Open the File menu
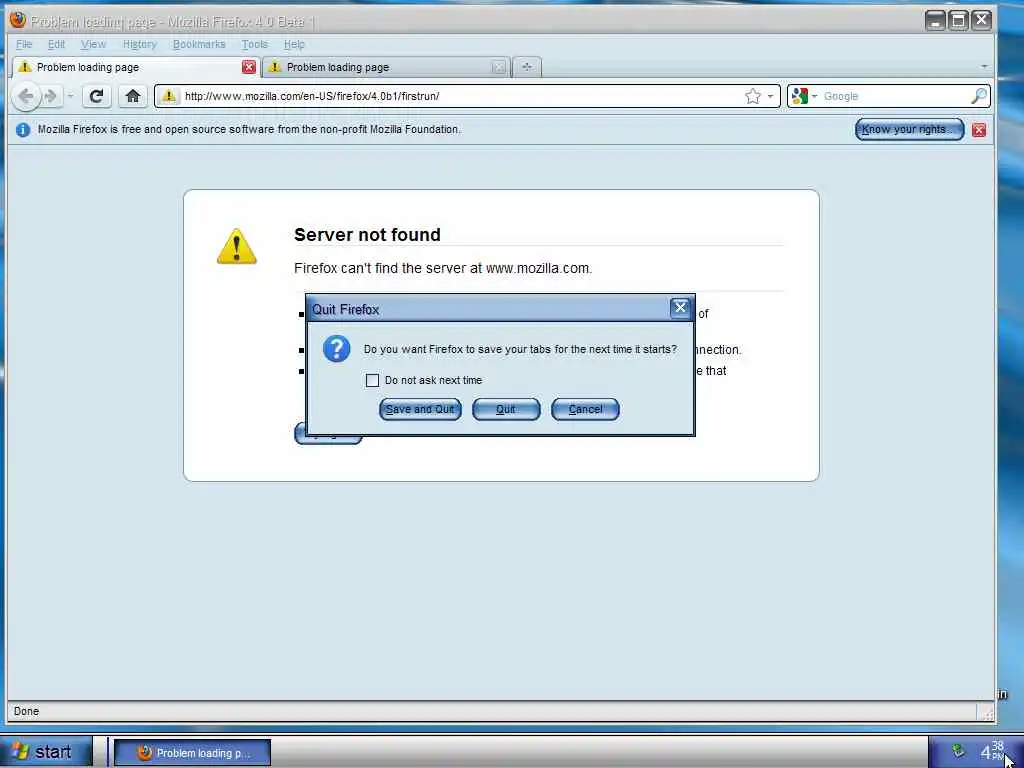 coord(24,44)
